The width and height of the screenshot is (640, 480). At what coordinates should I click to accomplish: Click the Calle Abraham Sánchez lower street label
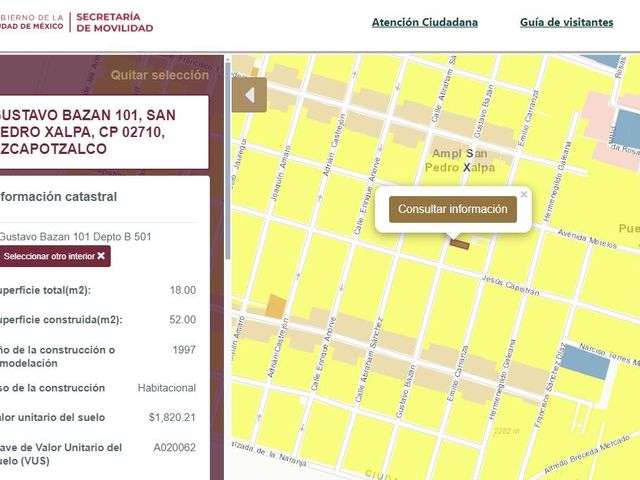(x=369, y=359)
